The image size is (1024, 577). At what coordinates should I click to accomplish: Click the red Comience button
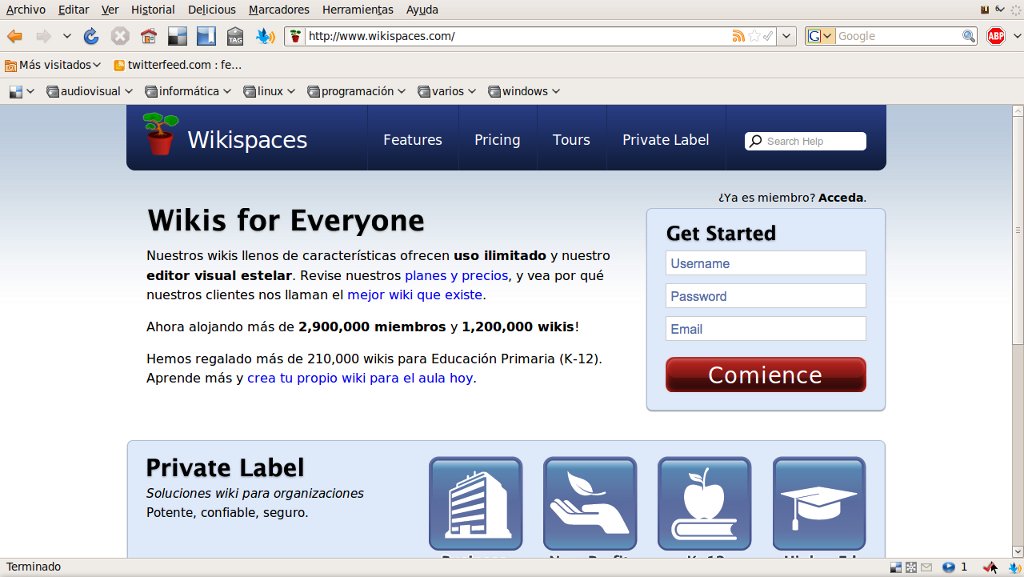[765, 375]
